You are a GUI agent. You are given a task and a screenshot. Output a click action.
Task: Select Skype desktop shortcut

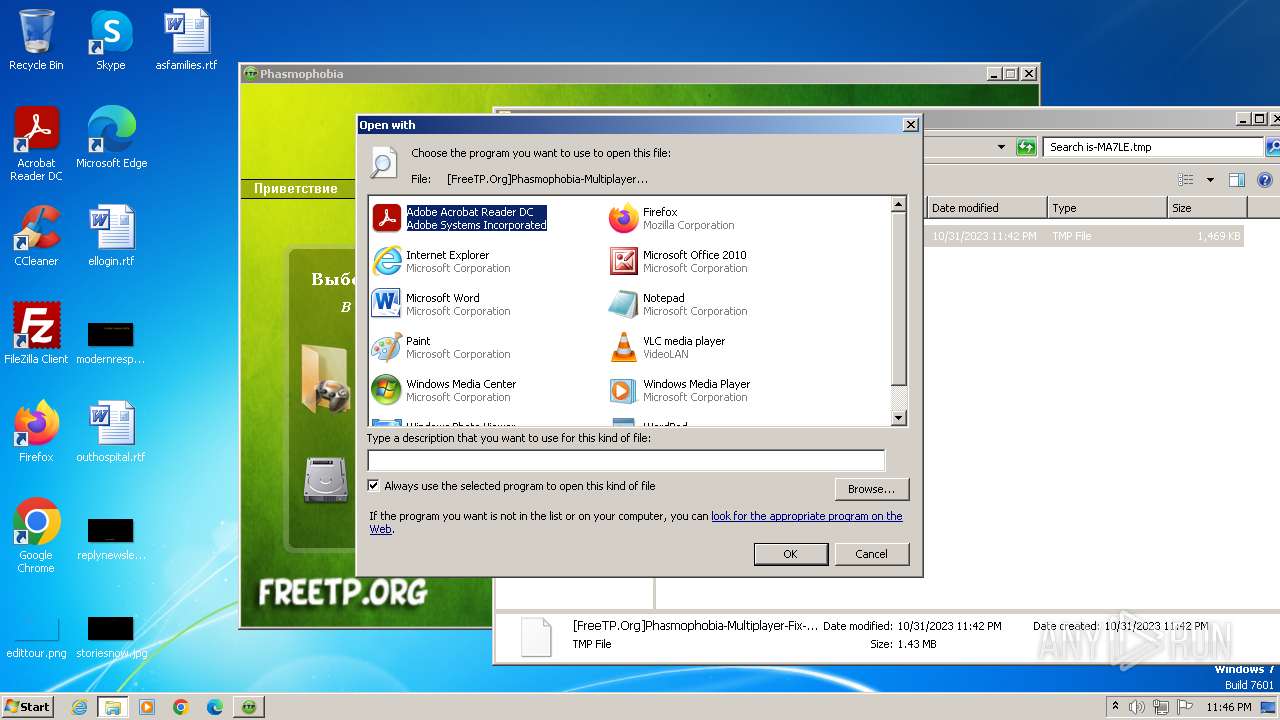(110, 40)
